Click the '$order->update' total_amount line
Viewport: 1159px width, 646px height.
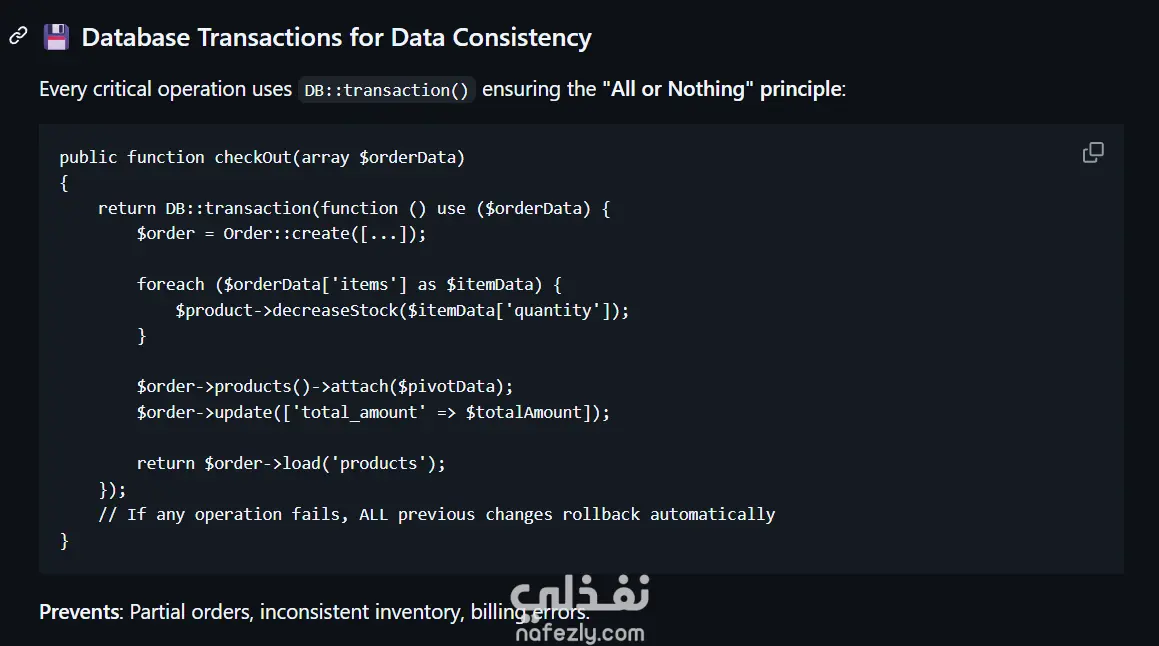373,412
